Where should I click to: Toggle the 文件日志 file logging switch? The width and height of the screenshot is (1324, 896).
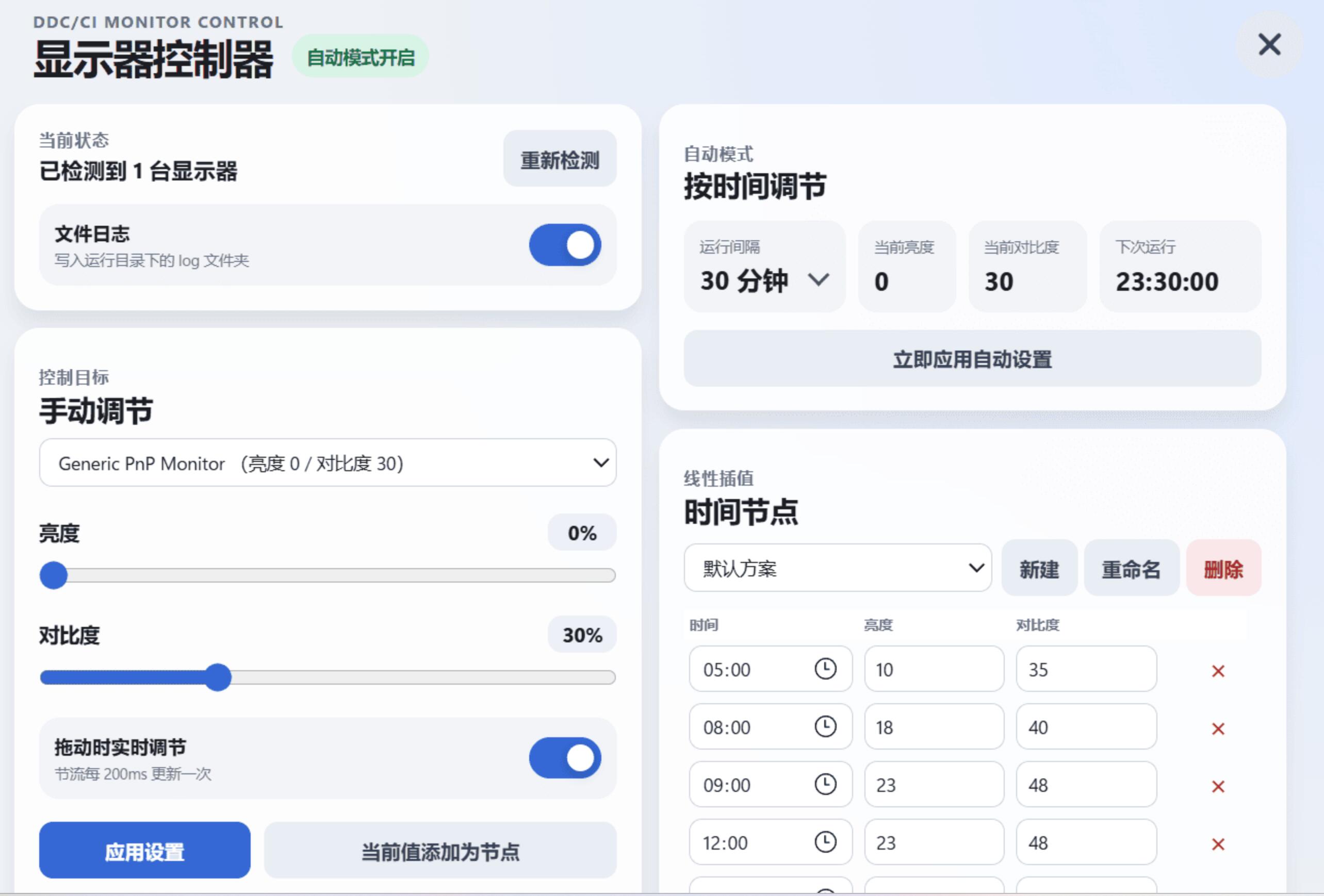pos(565,245)
